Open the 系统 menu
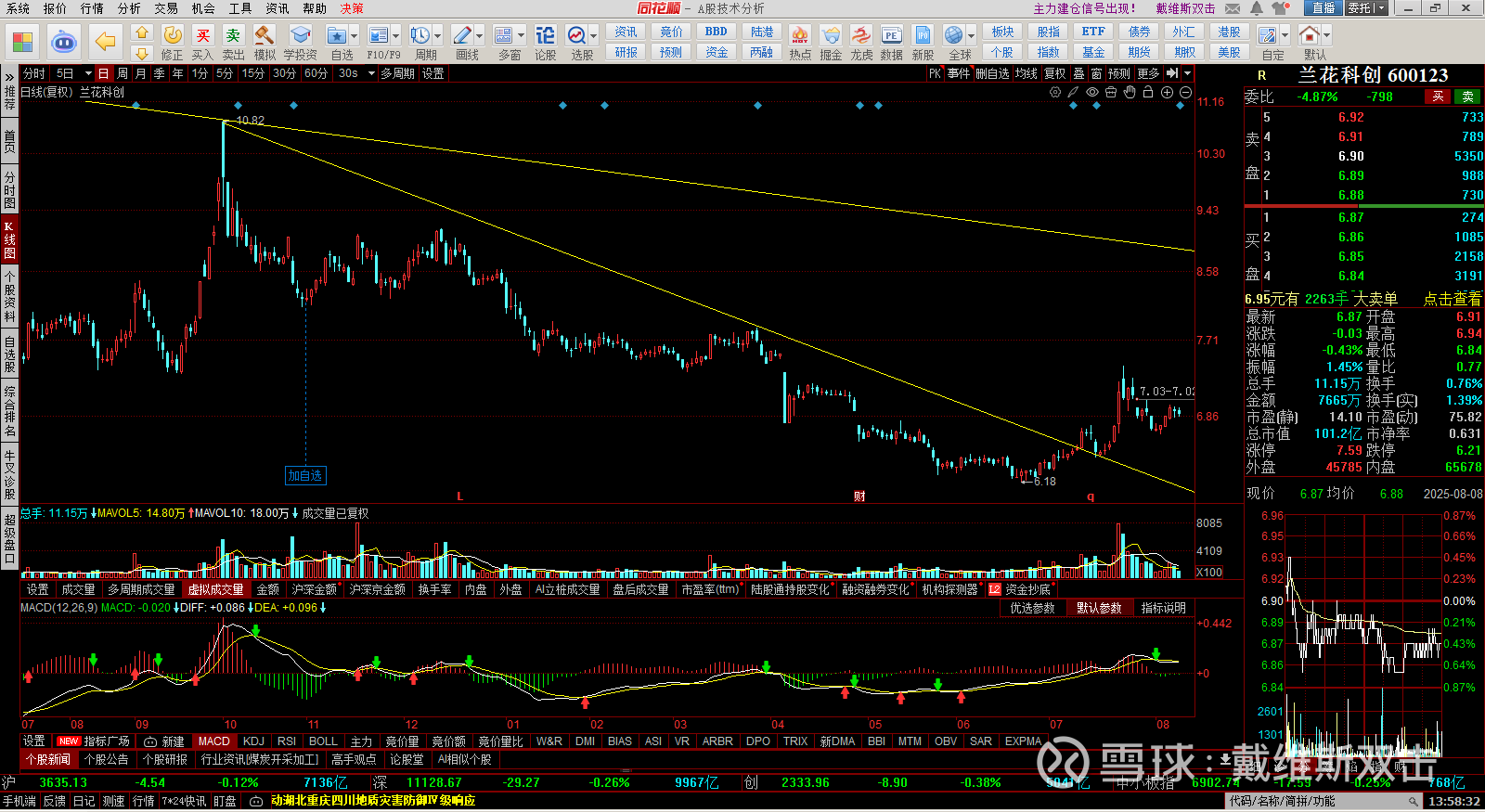 point(18,8)
